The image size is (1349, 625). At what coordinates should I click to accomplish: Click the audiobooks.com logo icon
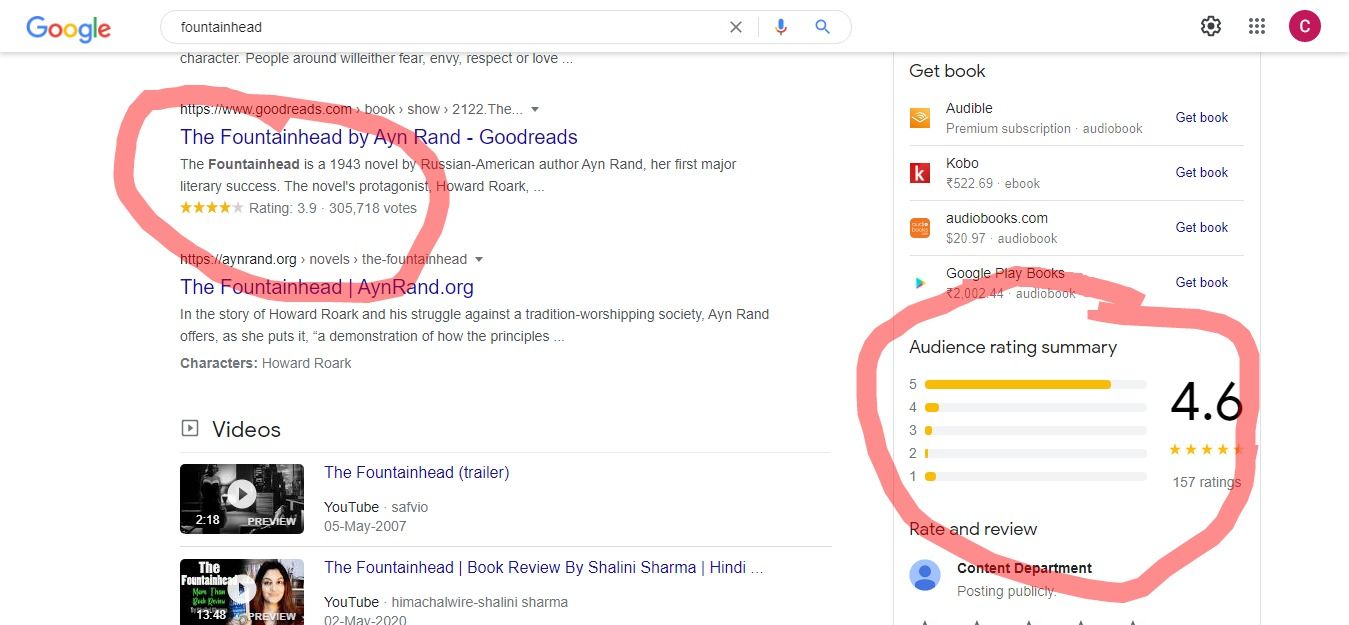(919, 228)
